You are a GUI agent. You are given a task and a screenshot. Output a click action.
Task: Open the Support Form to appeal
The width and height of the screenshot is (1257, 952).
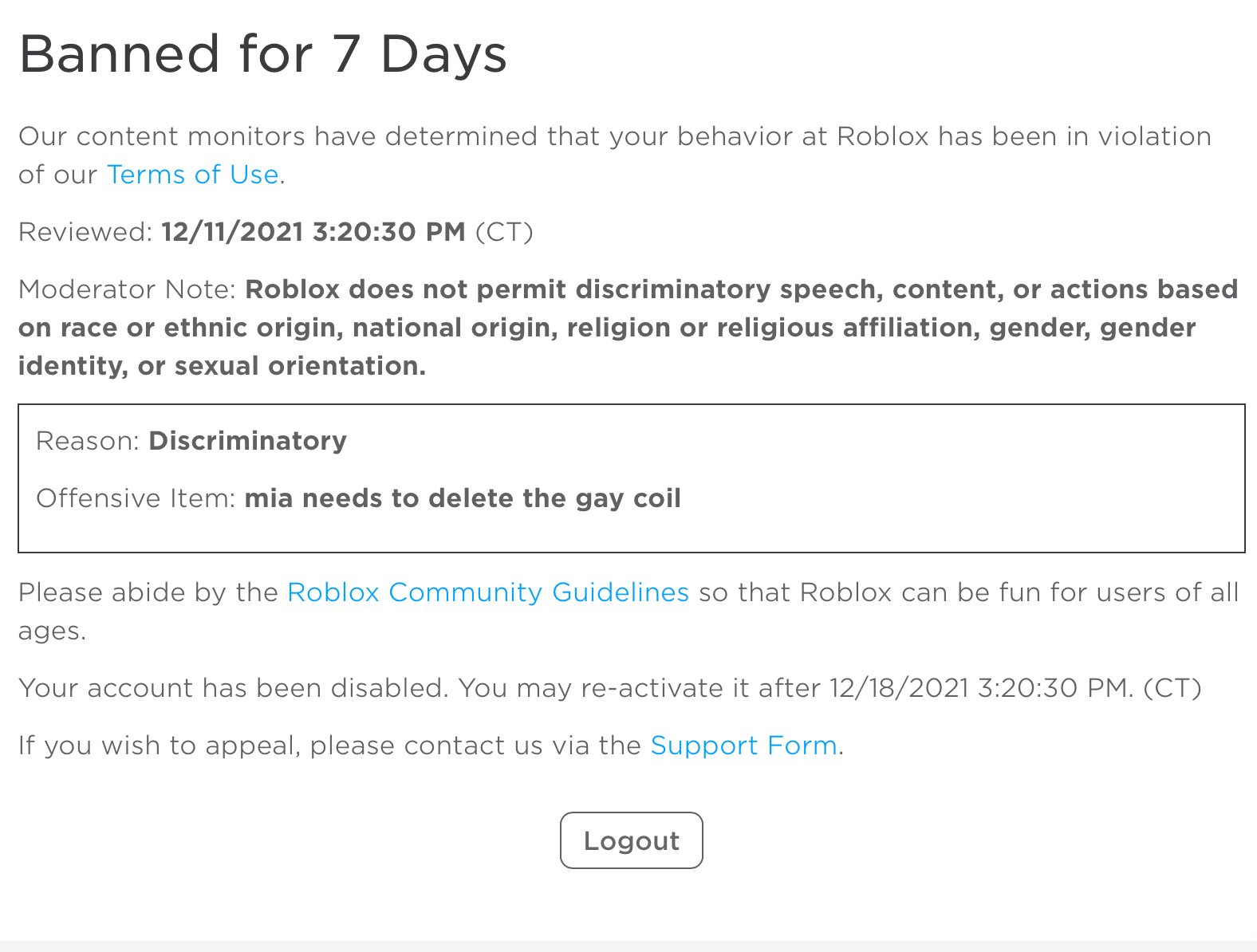click(743, 745)
